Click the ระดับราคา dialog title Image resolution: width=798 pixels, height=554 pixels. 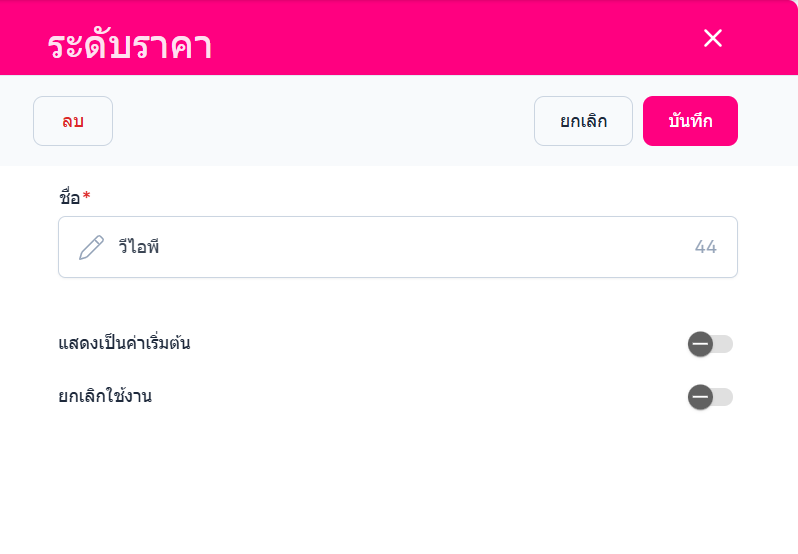click(129, 46)
